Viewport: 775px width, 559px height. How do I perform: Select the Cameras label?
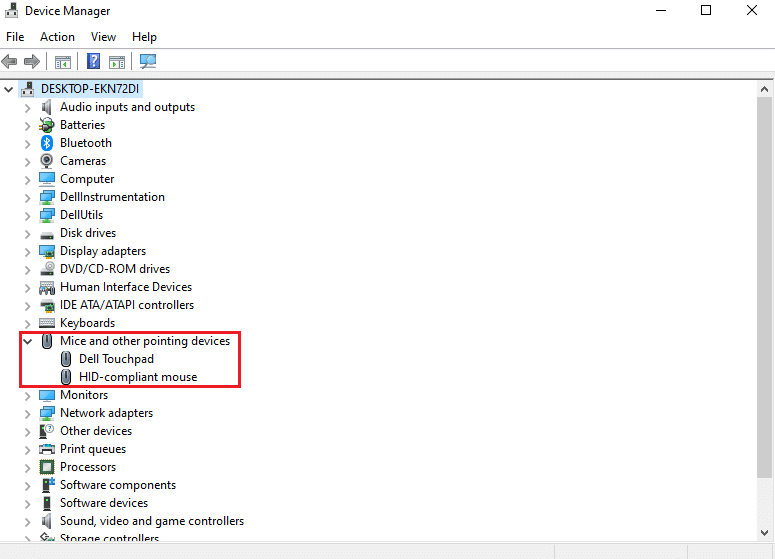83,161
